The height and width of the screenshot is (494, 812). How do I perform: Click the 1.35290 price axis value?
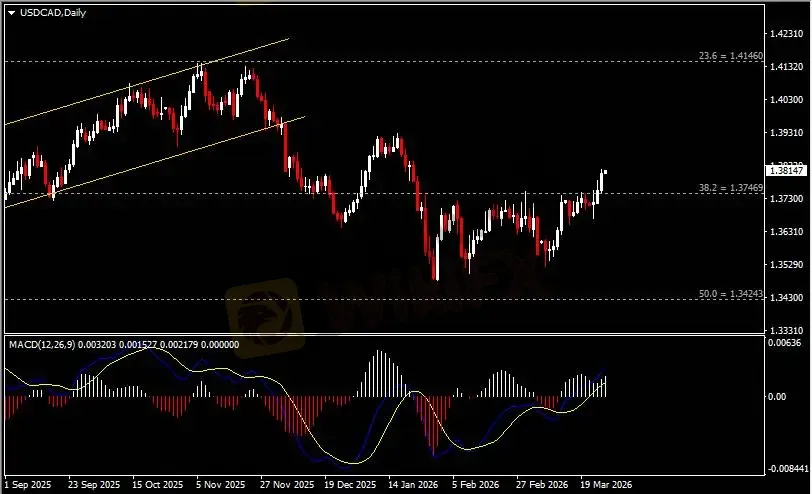click(x=786, y=265)
